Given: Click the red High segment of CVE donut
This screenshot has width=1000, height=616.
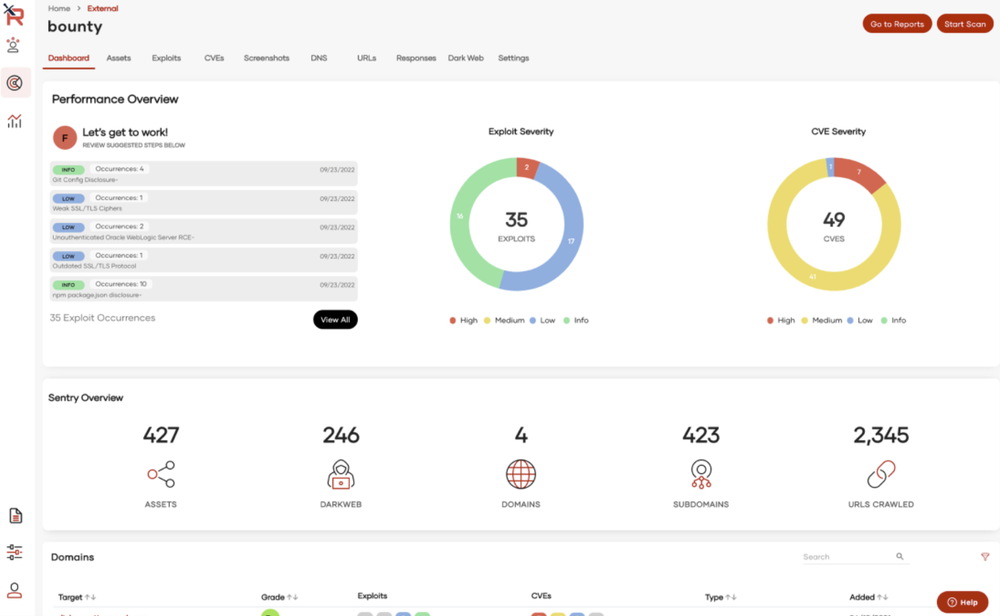Looking at the screenshot, I should tap(859, 173).
